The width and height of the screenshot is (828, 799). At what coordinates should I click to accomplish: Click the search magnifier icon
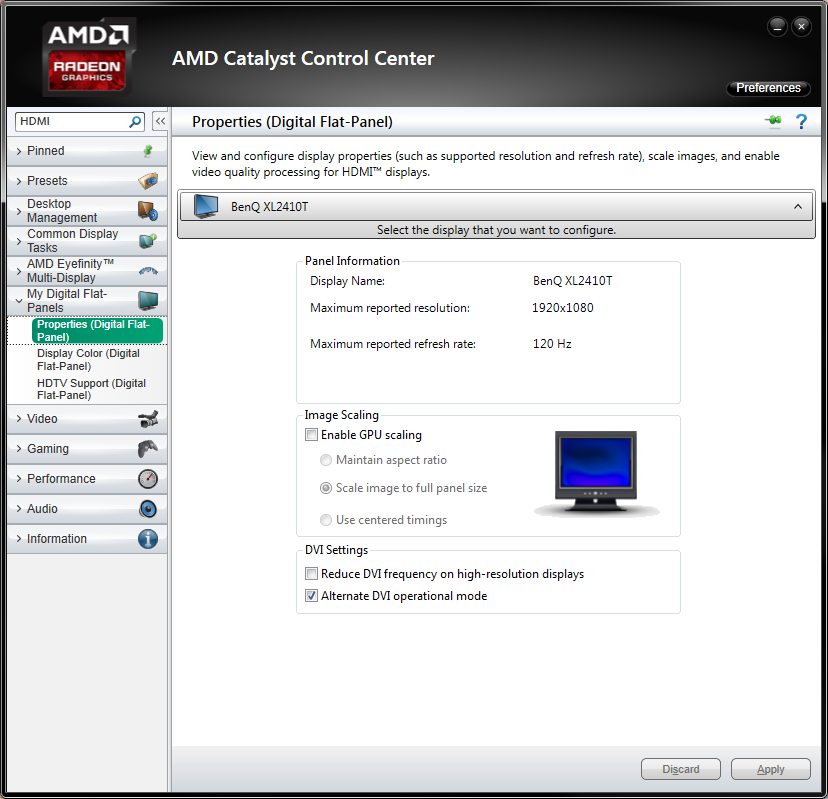[135, 121]
